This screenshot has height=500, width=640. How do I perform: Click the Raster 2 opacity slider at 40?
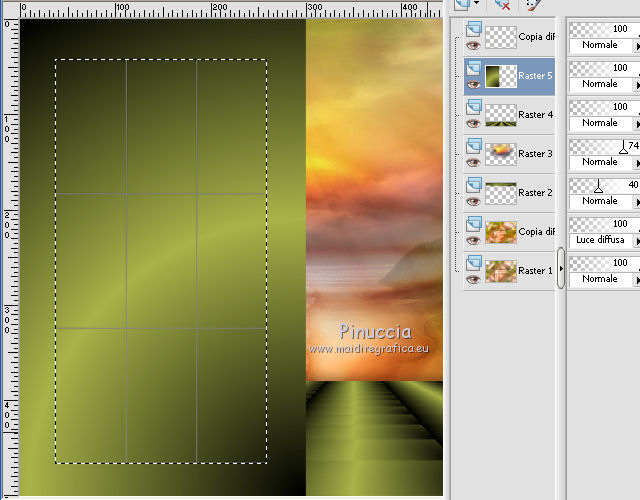pyautogui.click(x=598, y=187)
